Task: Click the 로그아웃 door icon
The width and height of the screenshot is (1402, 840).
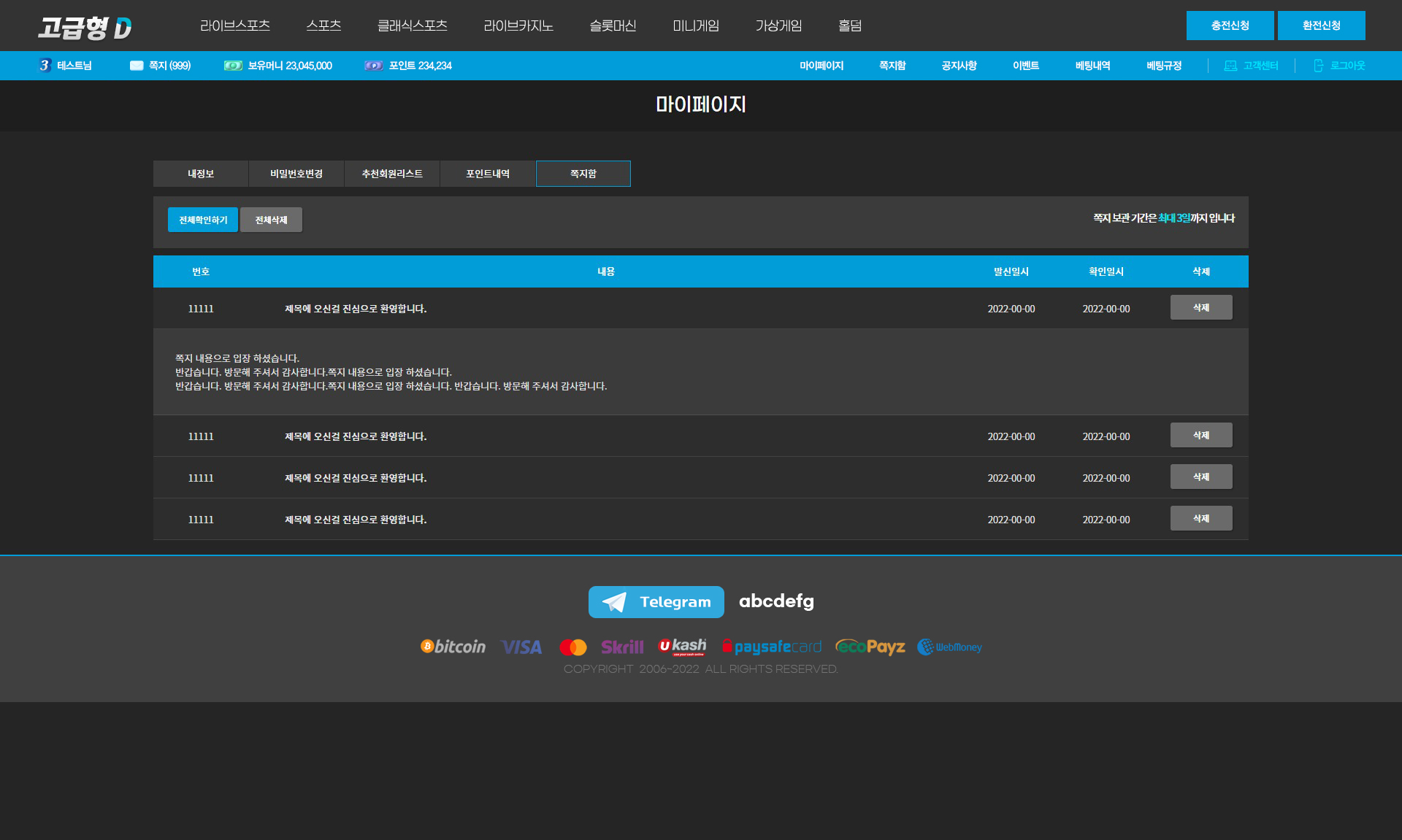Action: tap(1319, 66)
